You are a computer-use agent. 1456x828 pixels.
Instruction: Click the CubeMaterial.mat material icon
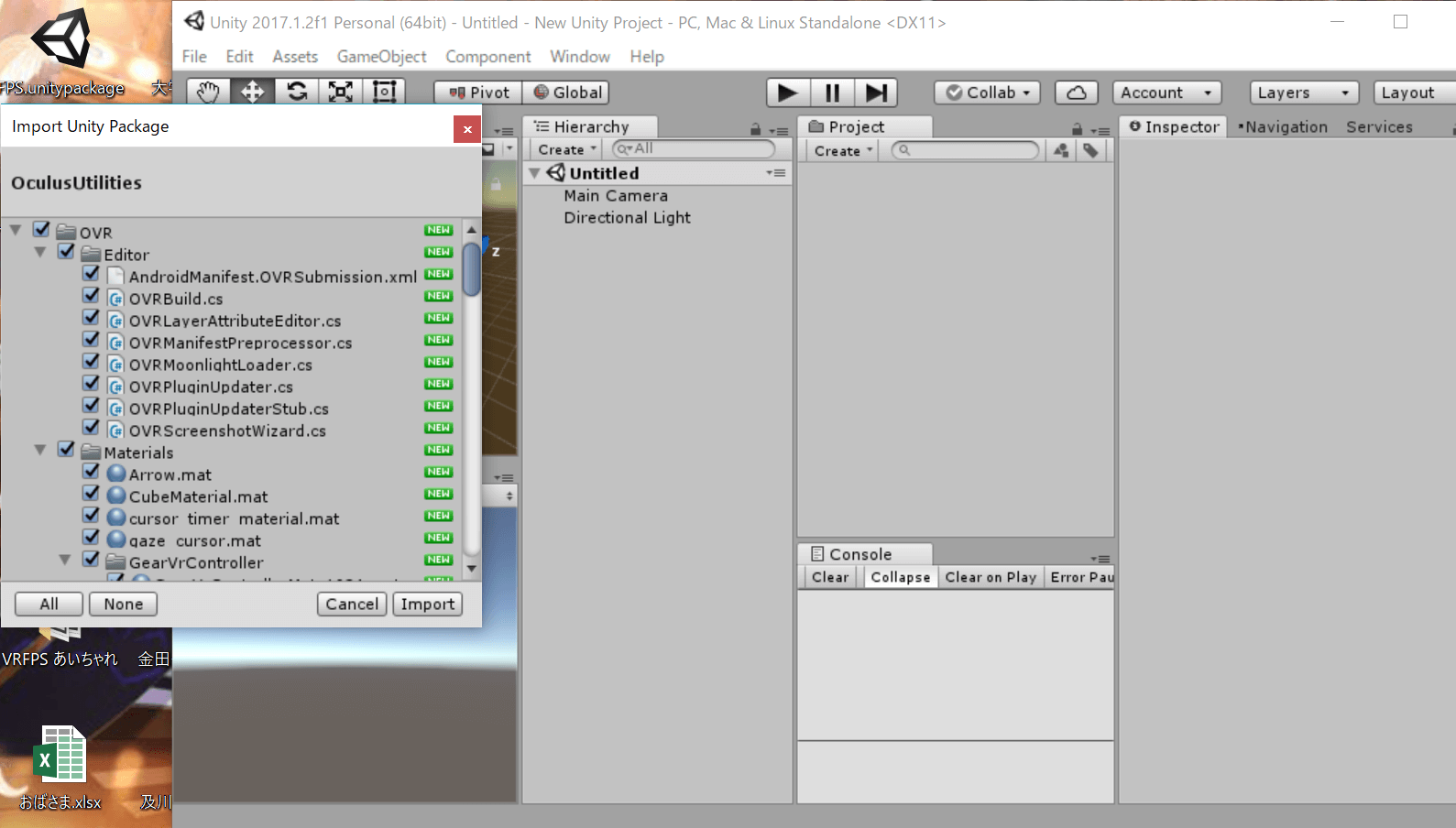click(x=116, y=496)
